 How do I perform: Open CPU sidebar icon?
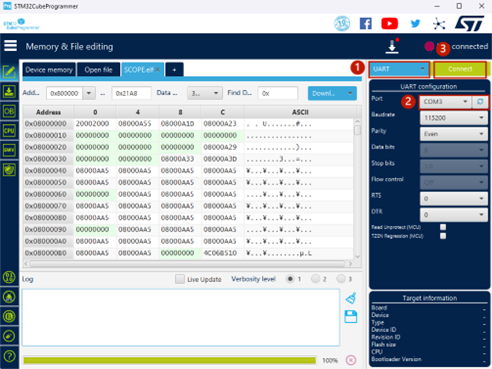click(9, 131)
